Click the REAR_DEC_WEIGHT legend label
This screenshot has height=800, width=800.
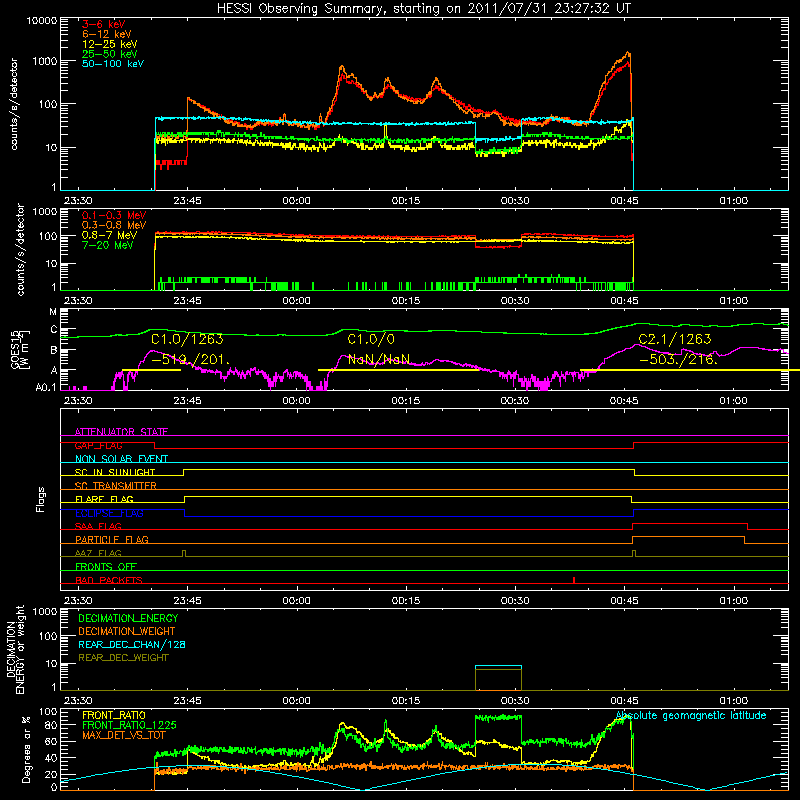(123, 658)
